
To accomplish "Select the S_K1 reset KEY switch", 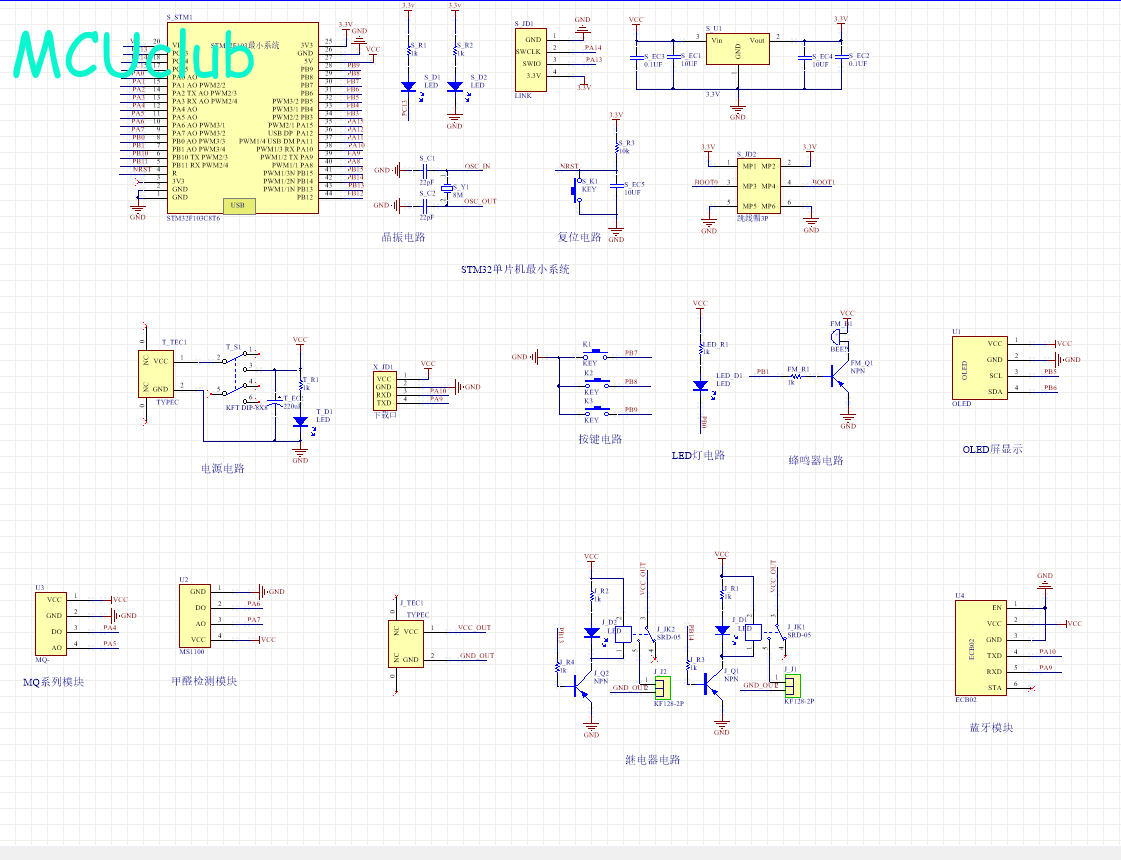I will [576, 190].
